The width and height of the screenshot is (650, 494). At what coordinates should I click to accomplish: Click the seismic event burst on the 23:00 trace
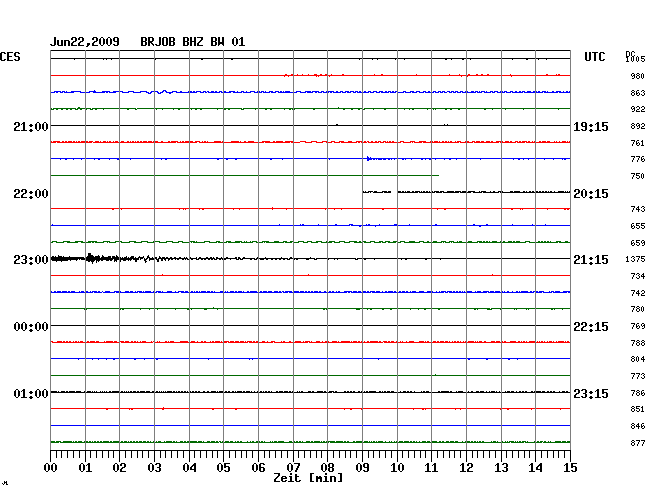[92, 259]
